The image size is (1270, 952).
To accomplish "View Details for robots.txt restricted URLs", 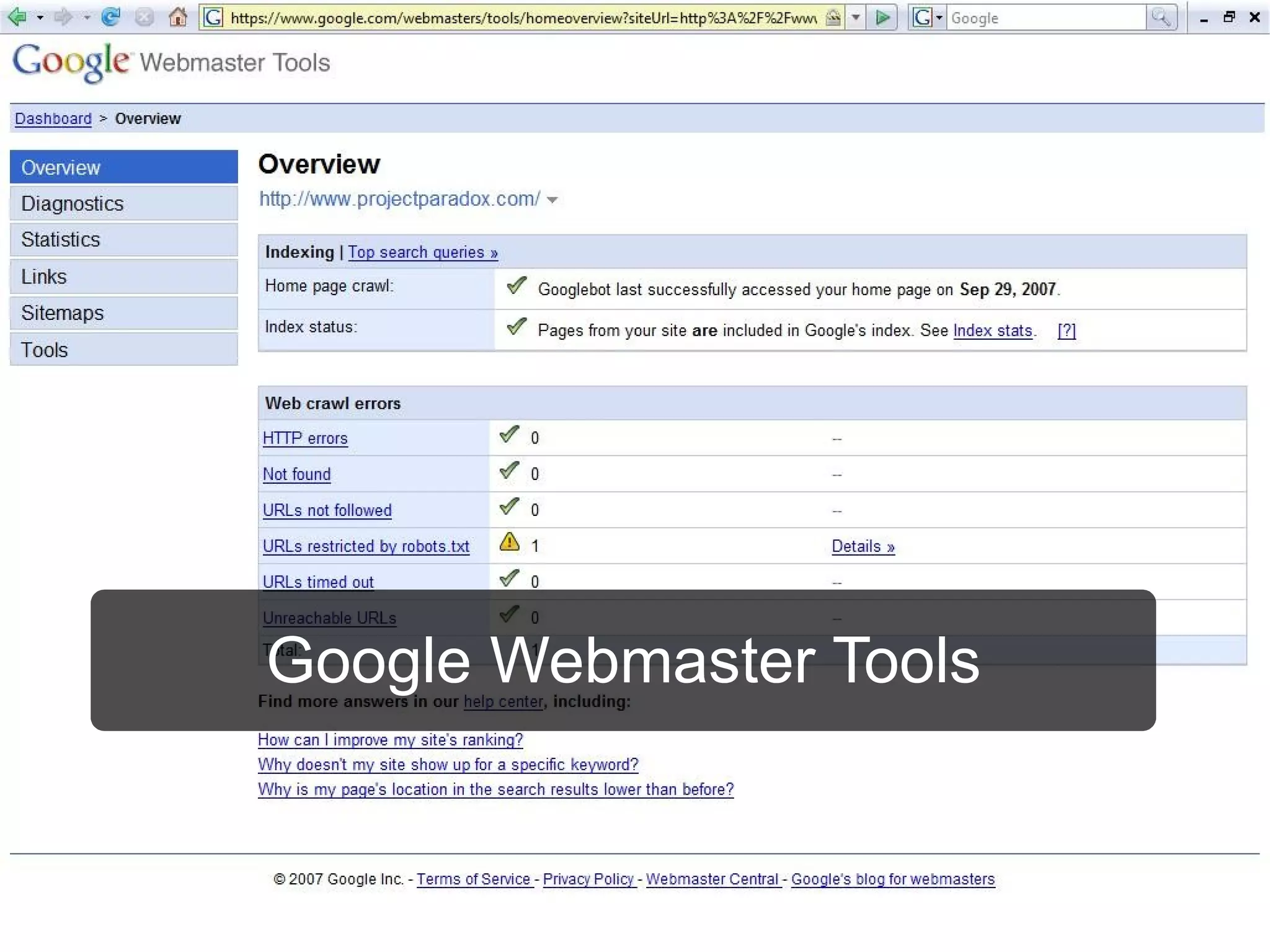I will pyautogui.click(x=863, y=546).
